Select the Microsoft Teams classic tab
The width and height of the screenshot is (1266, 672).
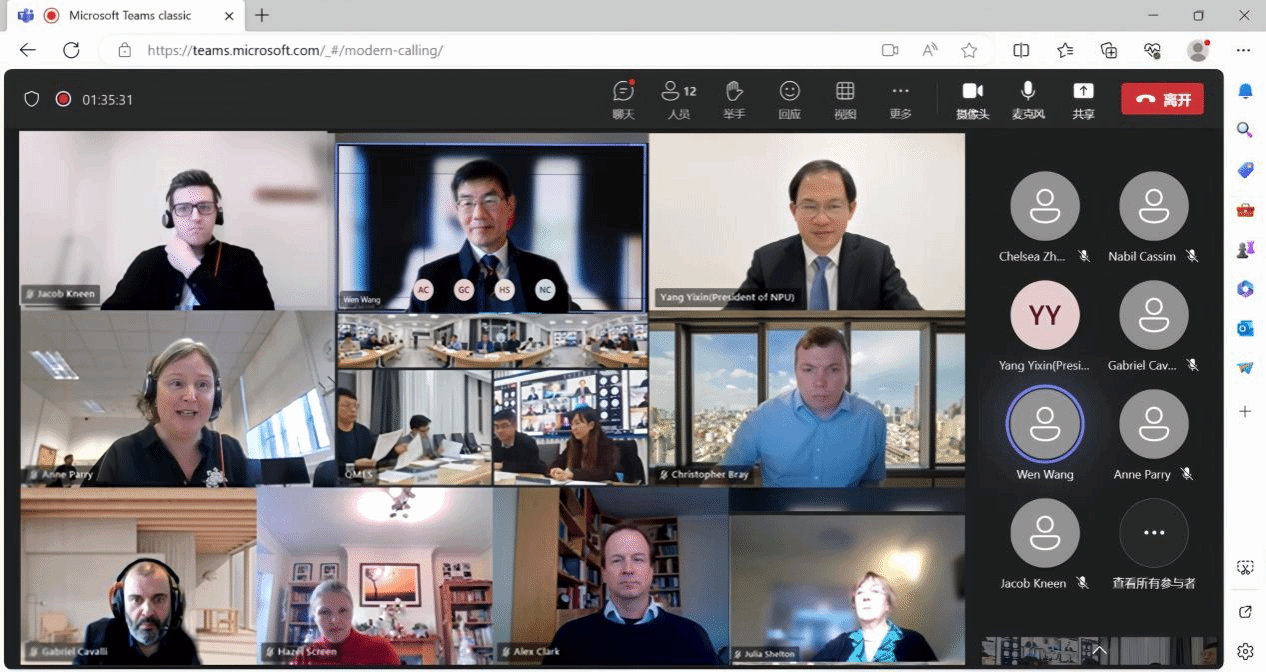[130, 15]
